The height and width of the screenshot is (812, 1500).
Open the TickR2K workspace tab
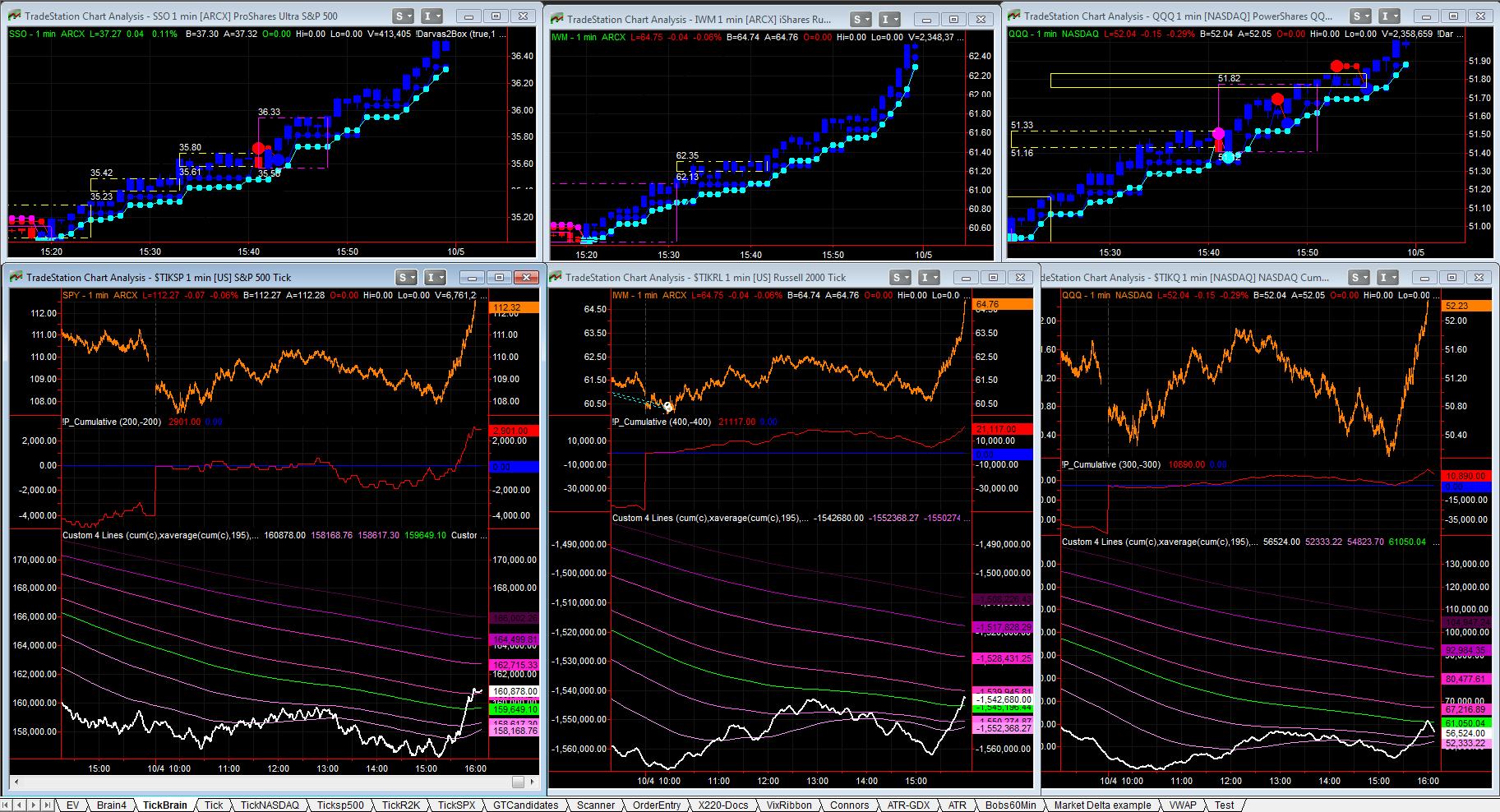click(x=401, y=805)
